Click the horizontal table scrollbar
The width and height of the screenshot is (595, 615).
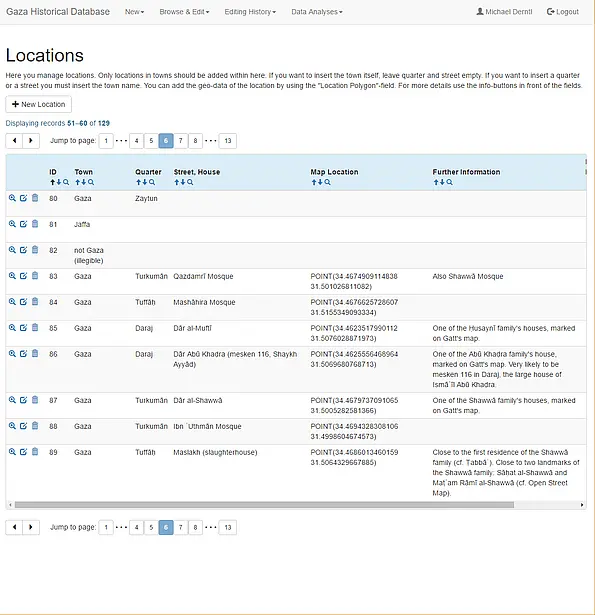tap(264, 505)
